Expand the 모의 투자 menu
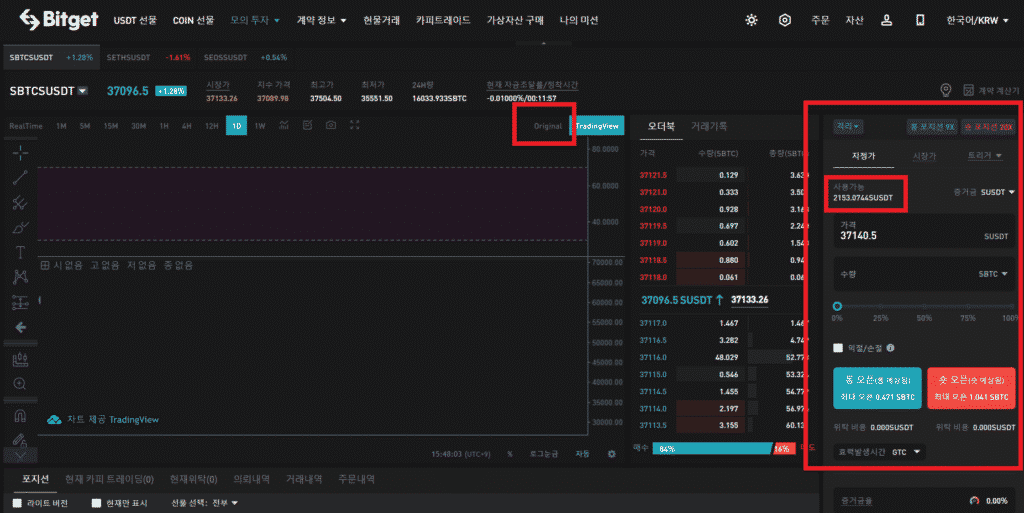The image size is (1024, 513). pyautogui.click(x=255, y=20)
